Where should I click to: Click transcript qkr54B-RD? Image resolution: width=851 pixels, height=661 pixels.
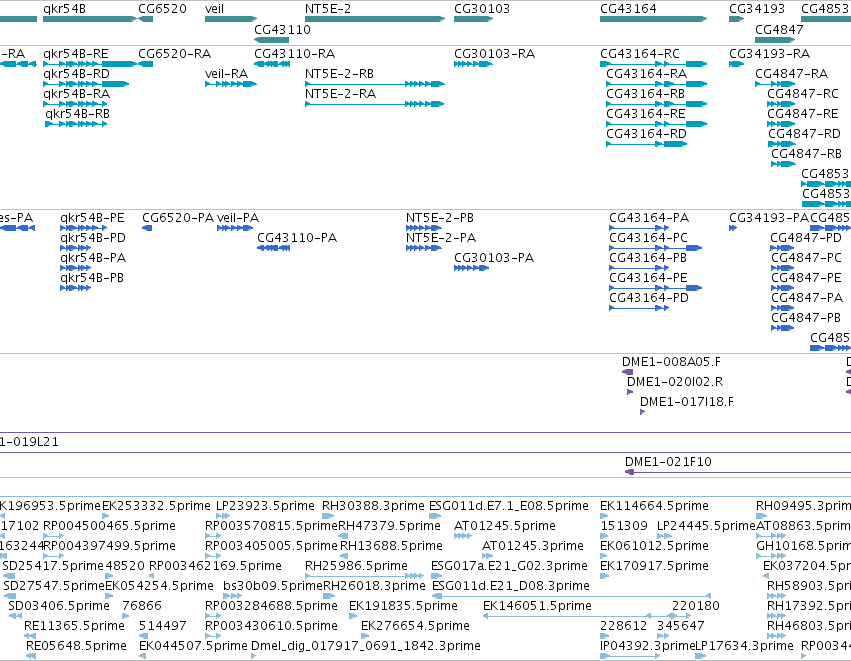86,84
